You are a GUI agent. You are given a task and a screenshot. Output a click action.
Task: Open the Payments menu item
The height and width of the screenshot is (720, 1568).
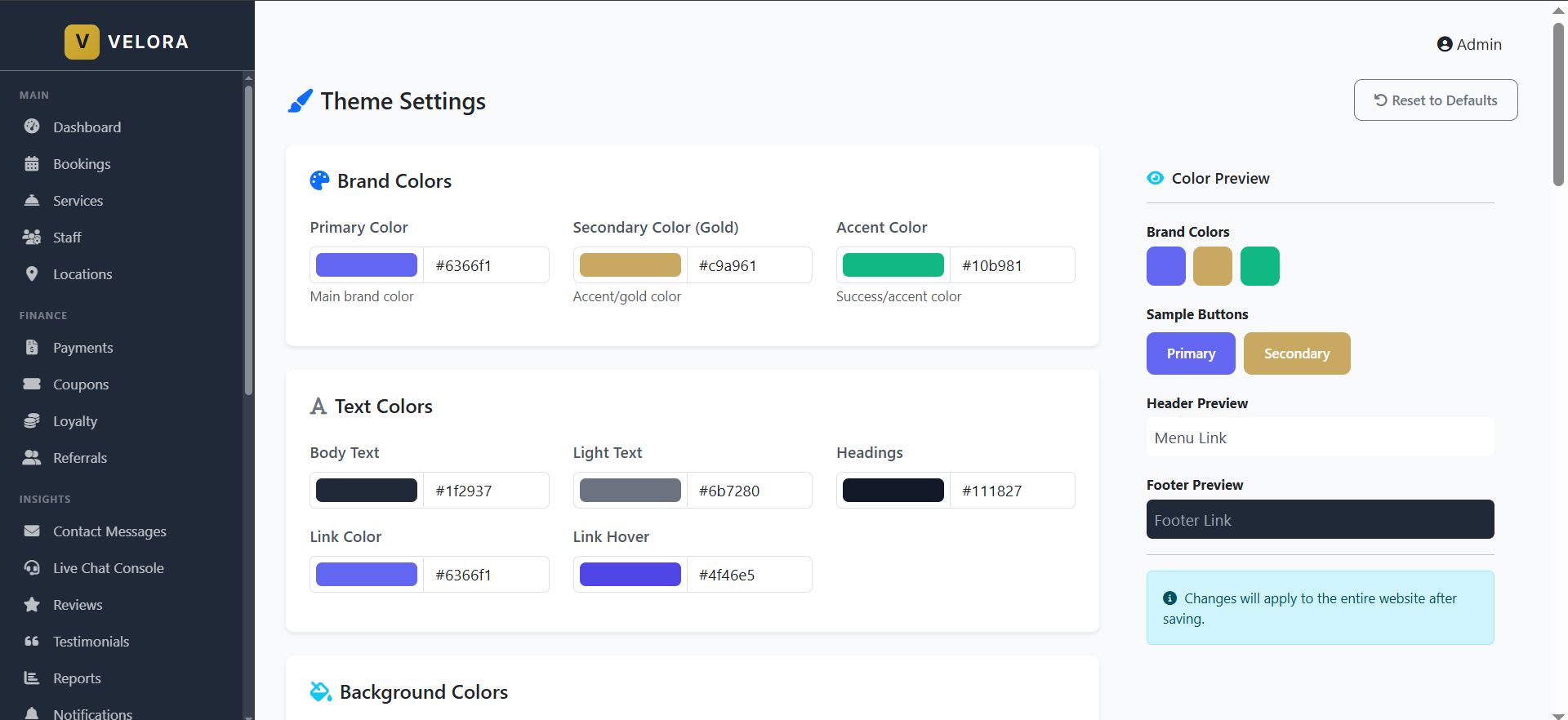[82, 348]
